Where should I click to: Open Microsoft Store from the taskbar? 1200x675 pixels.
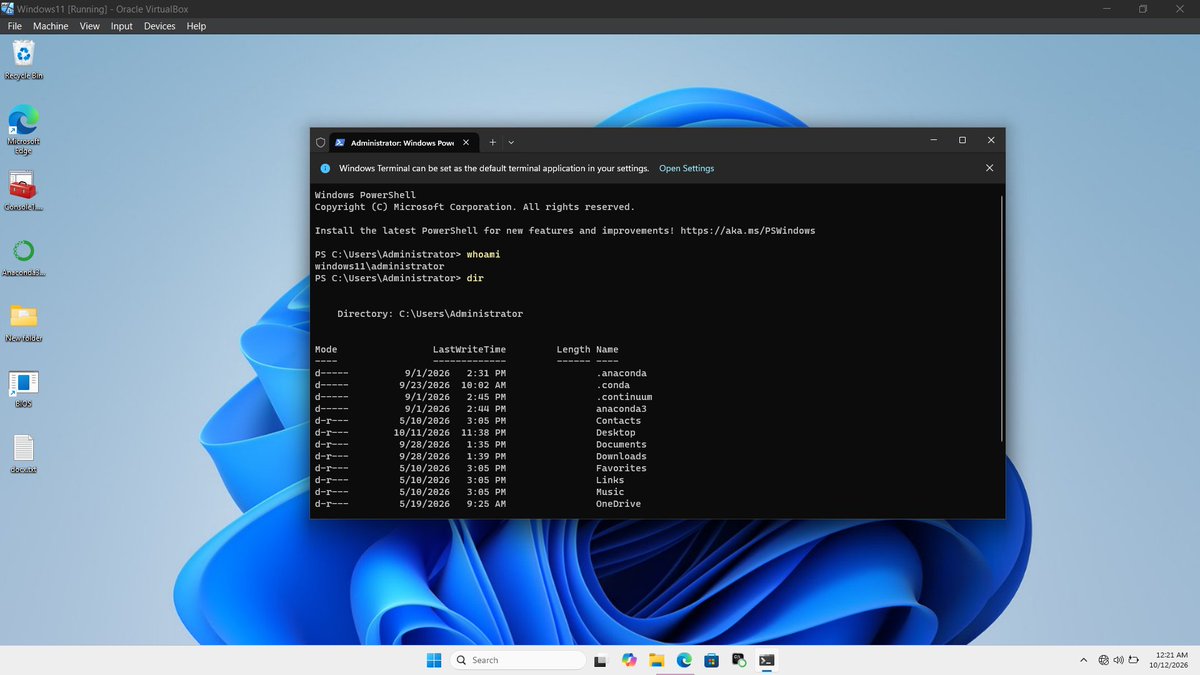pyautogui.click(x=711, y=660)
